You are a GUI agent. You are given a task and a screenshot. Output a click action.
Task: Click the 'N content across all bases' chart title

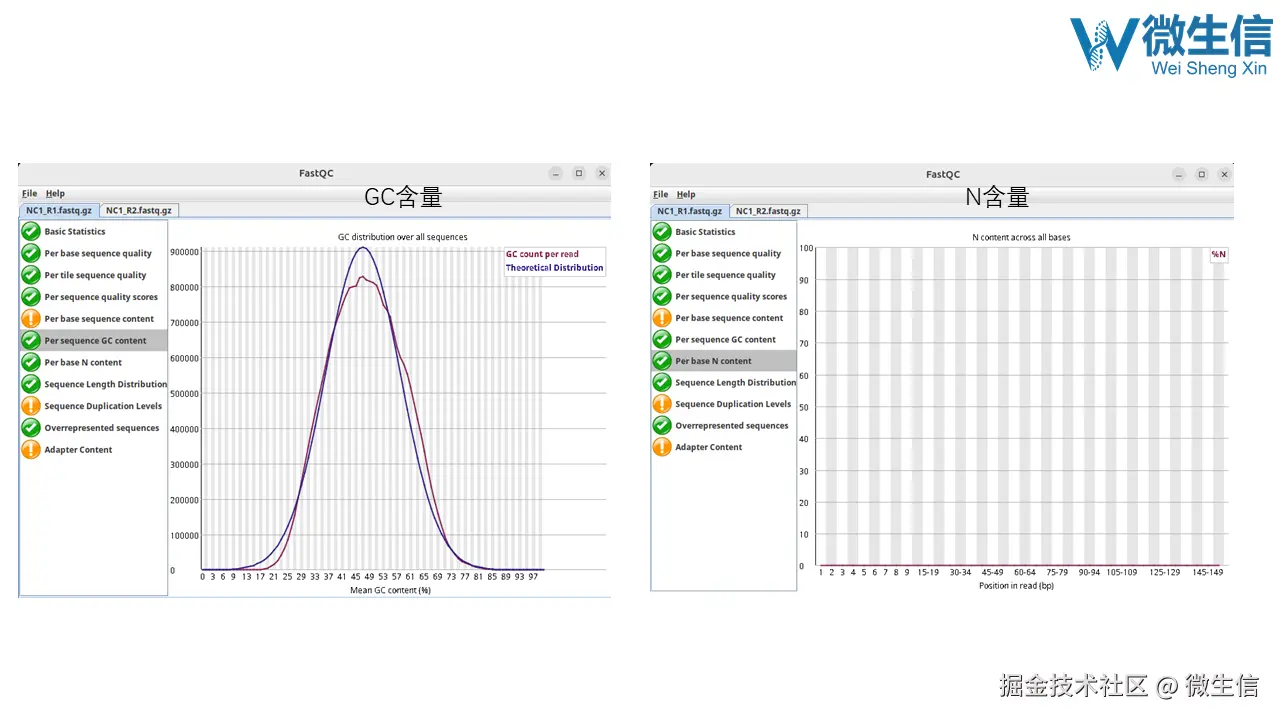[x=1022, y=237]
